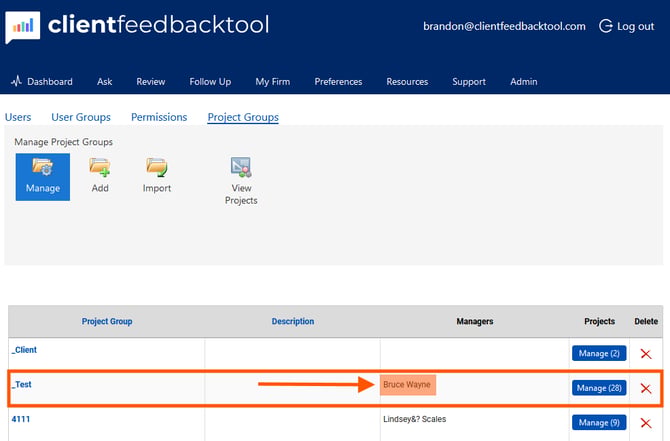The width and height of the screenshot is (670, 441).
Task: Click the Manage Project Groups heading
Action: click(x=64, y=142)
